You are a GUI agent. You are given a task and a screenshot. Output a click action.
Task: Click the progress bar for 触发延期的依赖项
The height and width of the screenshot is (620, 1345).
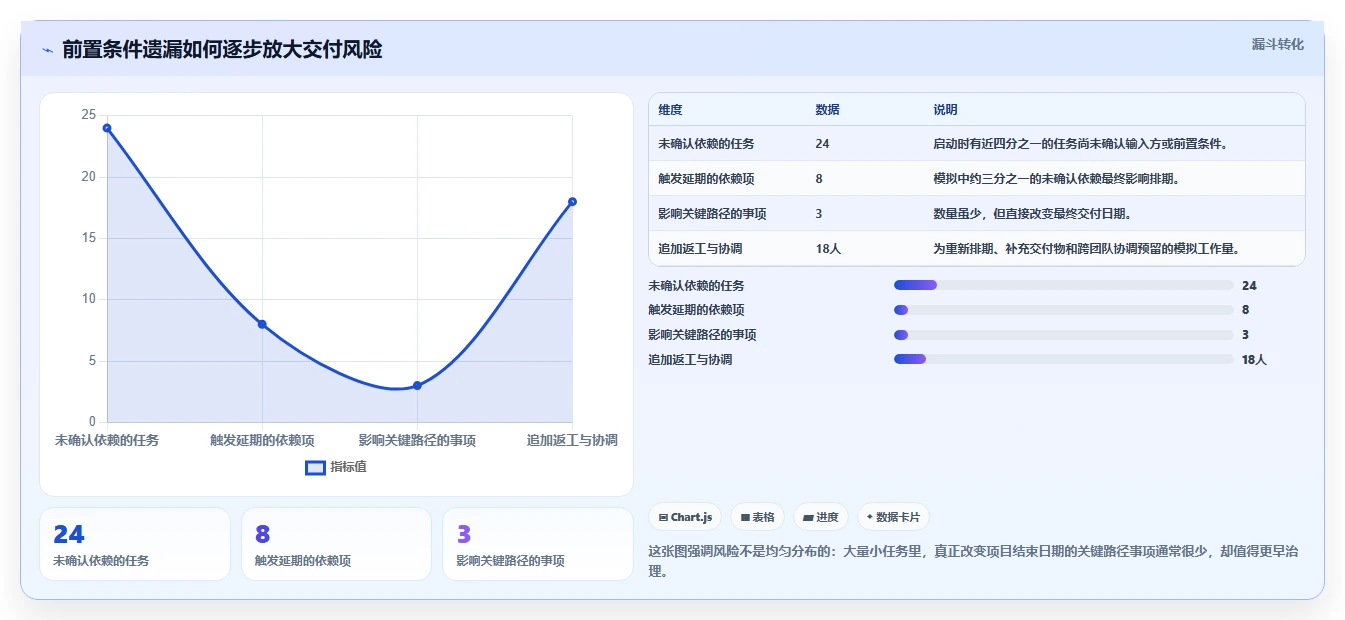(x=1063, y=310)
